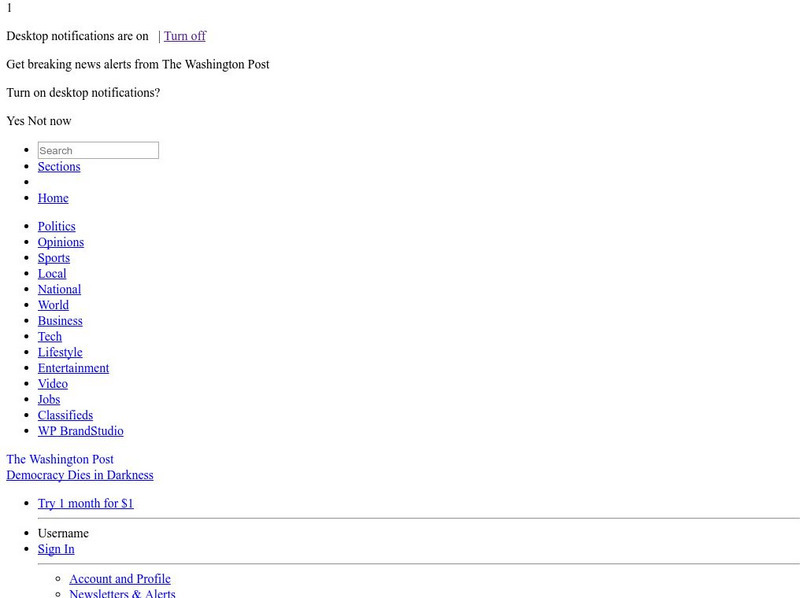Choose Yes for desktop notifications

point(15,121)
